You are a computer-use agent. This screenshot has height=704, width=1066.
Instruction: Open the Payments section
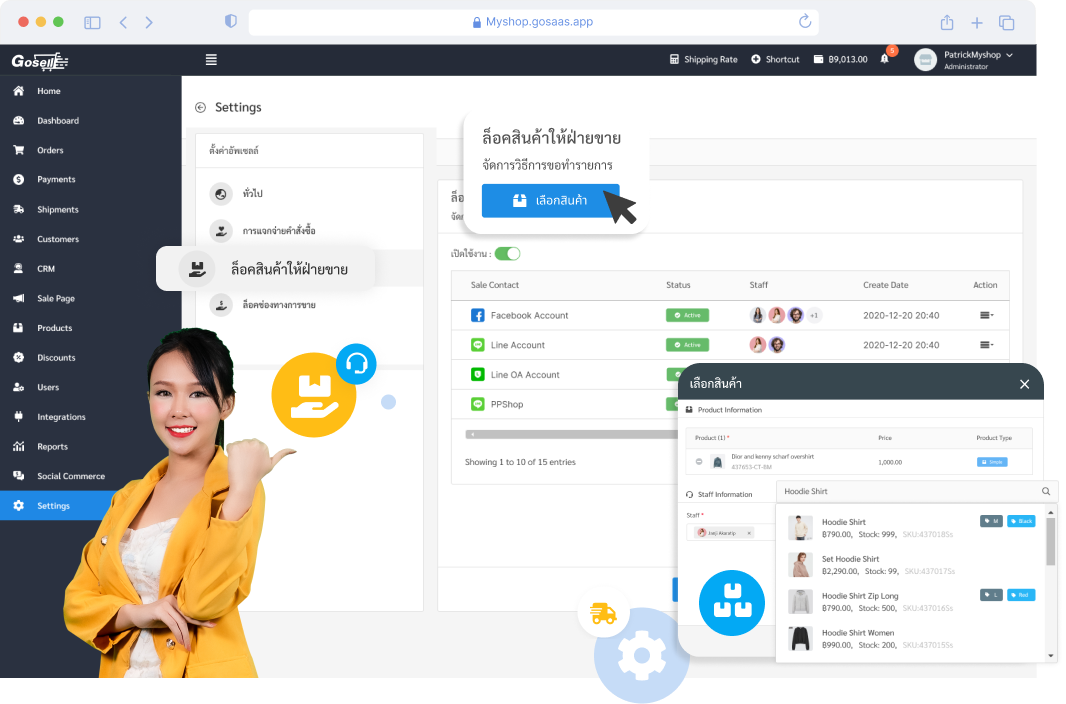tap(56, 179)
